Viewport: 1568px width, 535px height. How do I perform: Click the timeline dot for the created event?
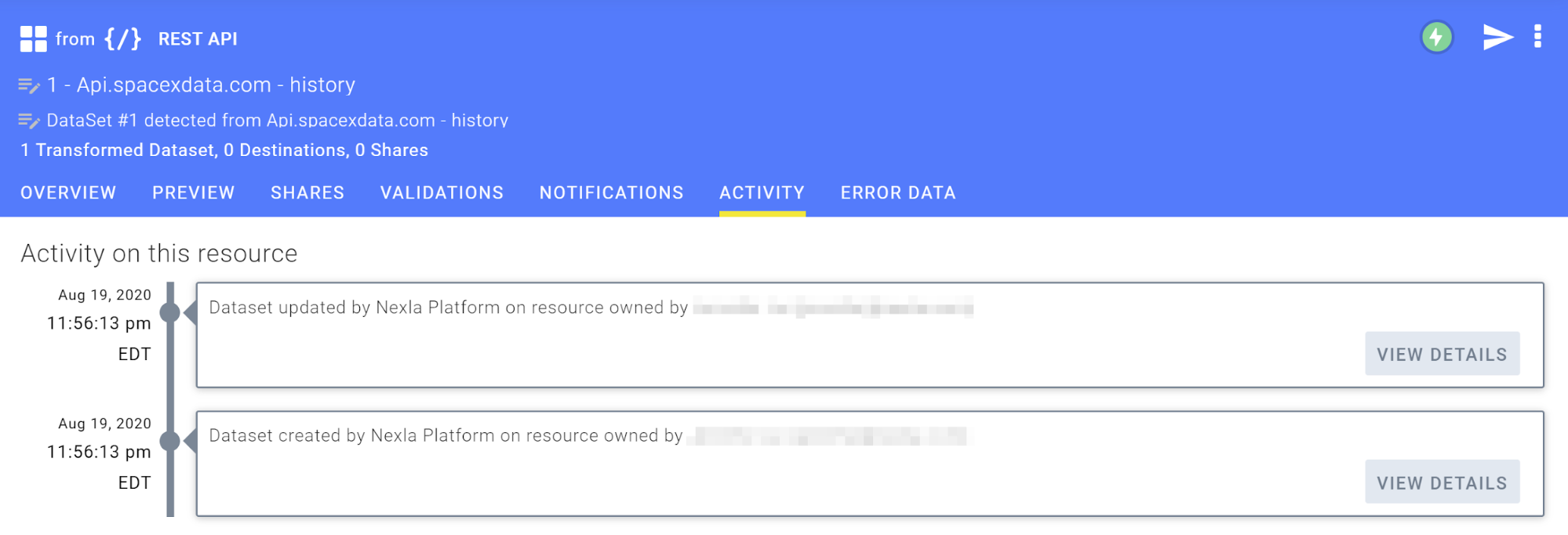click(170, 442)
